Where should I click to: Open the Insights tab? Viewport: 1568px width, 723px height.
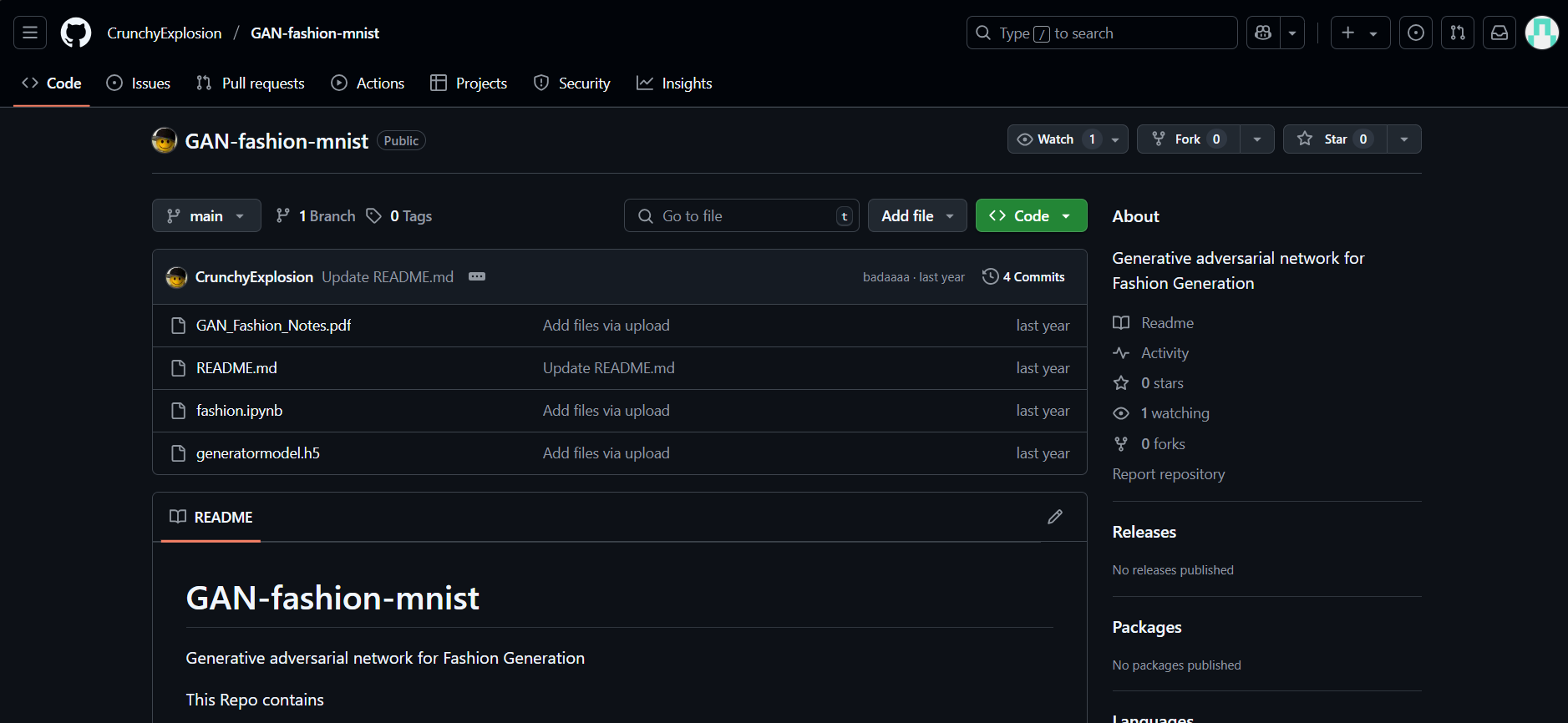click(x=674, y=83)
